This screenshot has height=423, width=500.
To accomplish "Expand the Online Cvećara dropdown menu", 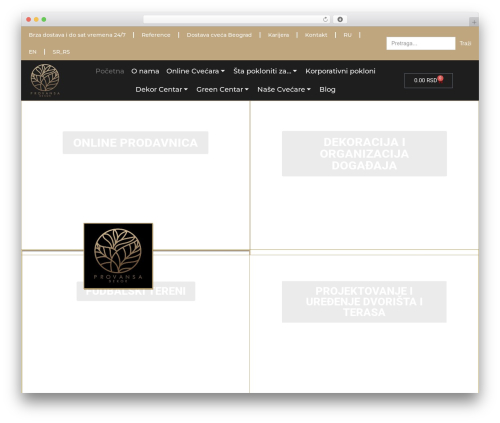I will (x=195, y=71).
